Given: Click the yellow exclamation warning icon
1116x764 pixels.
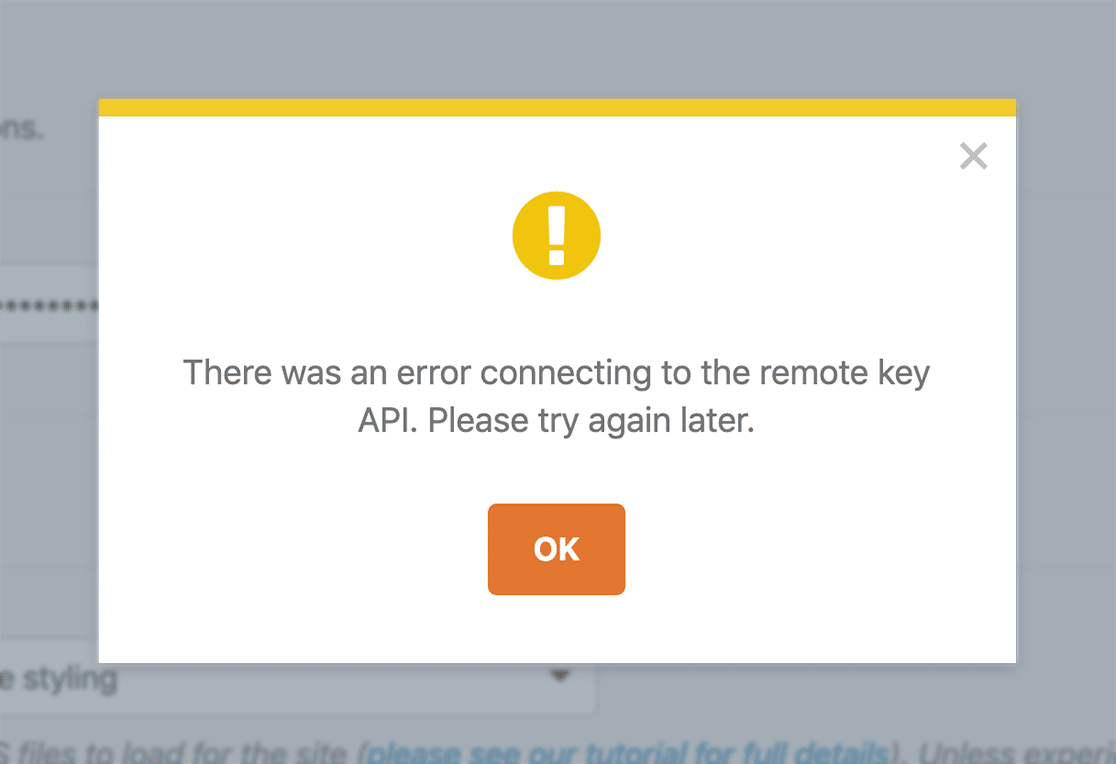Looking at the screenshot, I should click(557, 236).
